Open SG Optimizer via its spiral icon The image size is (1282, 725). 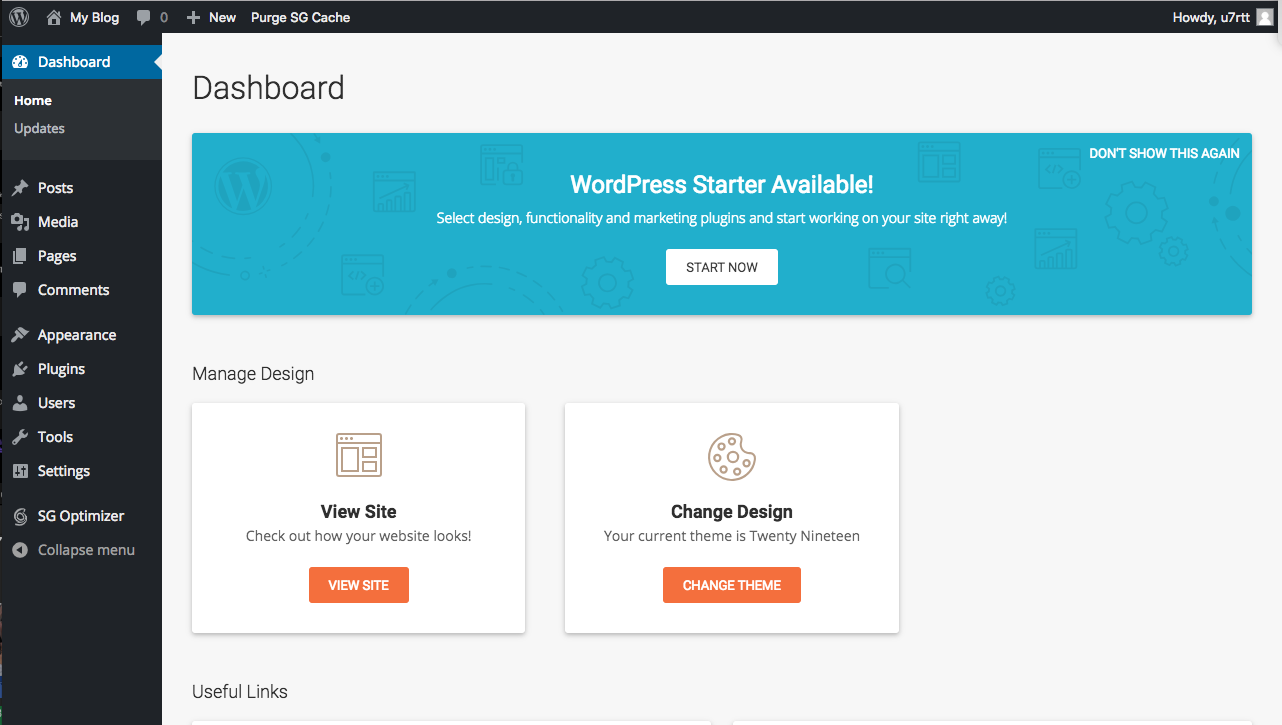tap(20, 516)
